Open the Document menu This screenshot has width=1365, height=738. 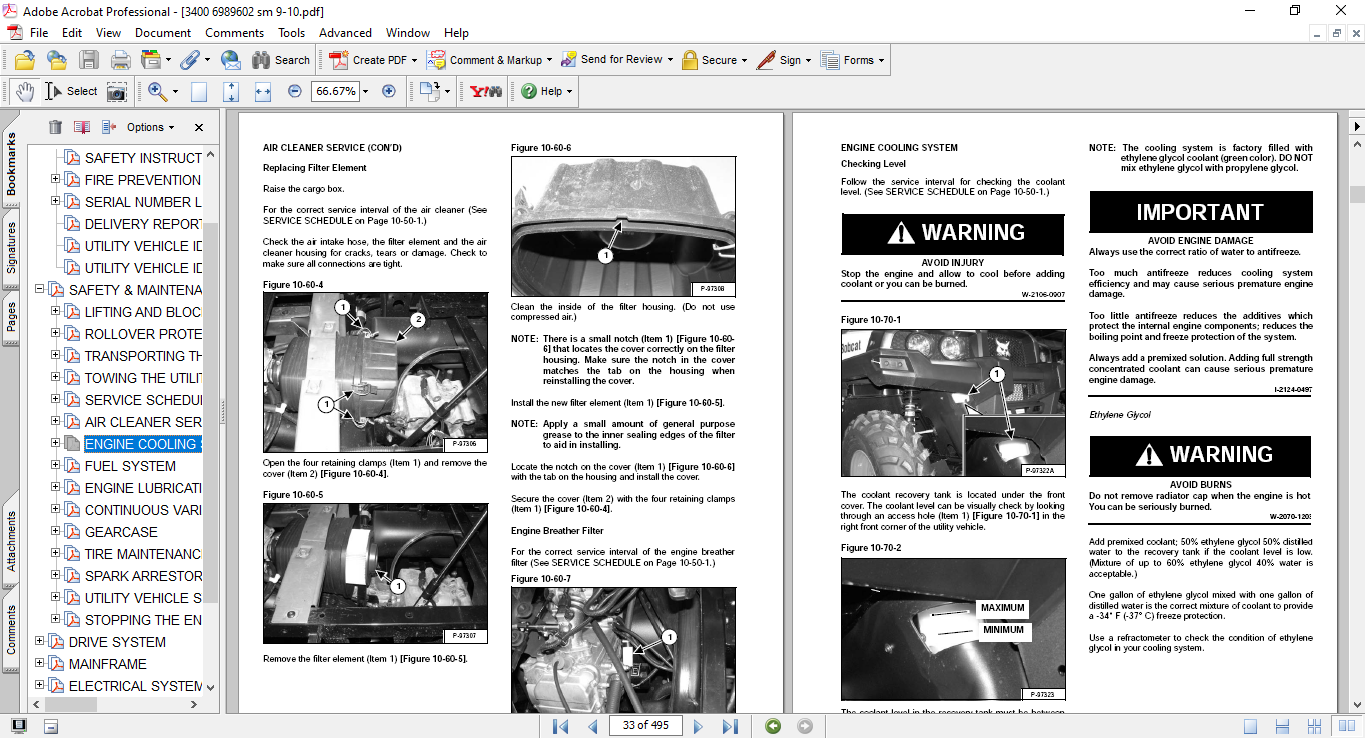163,33
